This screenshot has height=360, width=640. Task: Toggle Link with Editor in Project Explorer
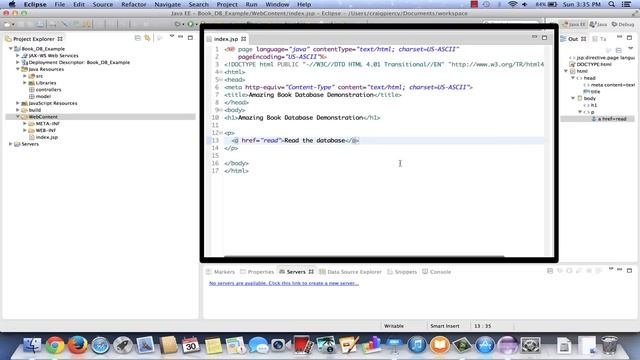tap(147, 38)
